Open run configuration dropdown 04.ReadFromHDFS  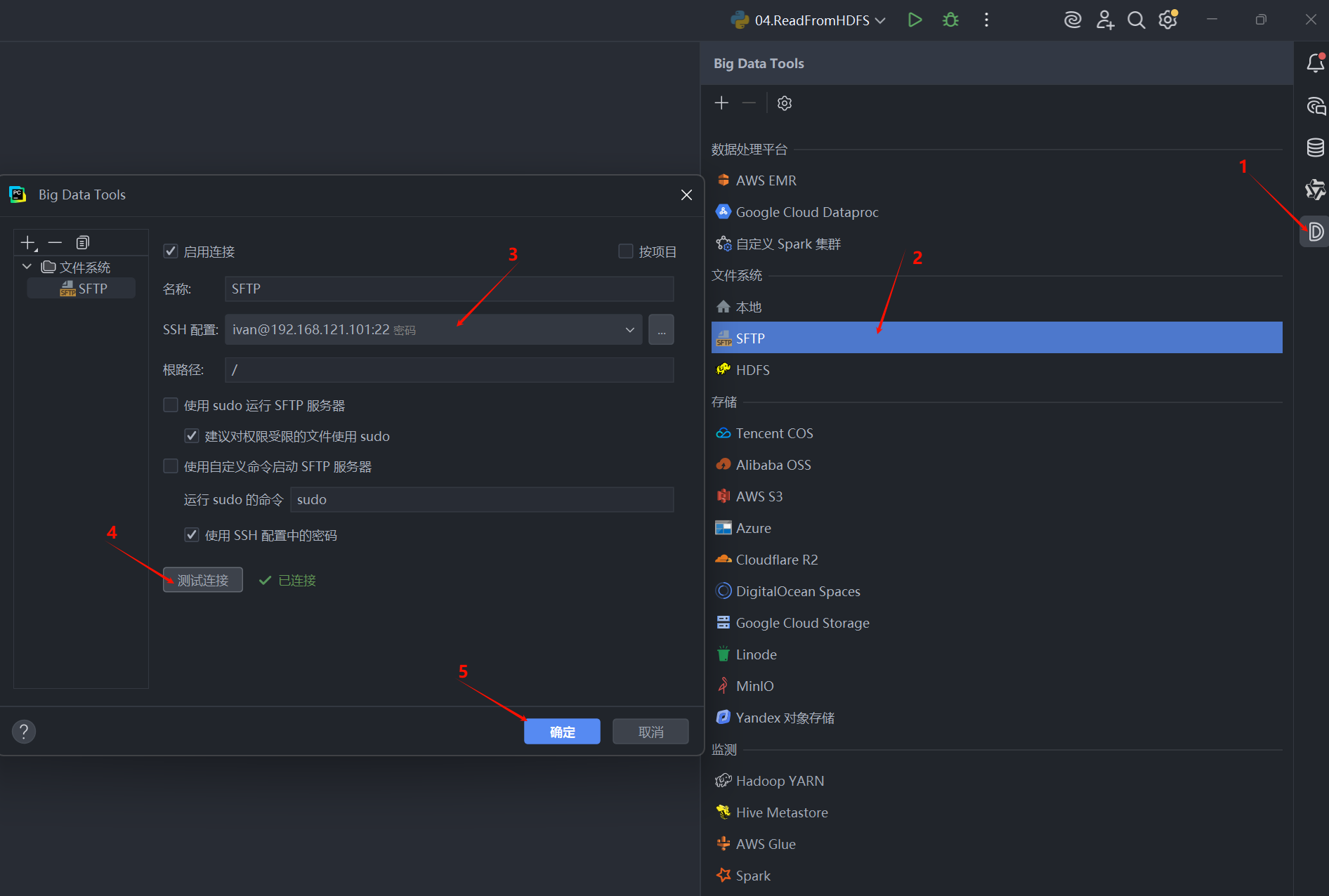coord(808,20)
